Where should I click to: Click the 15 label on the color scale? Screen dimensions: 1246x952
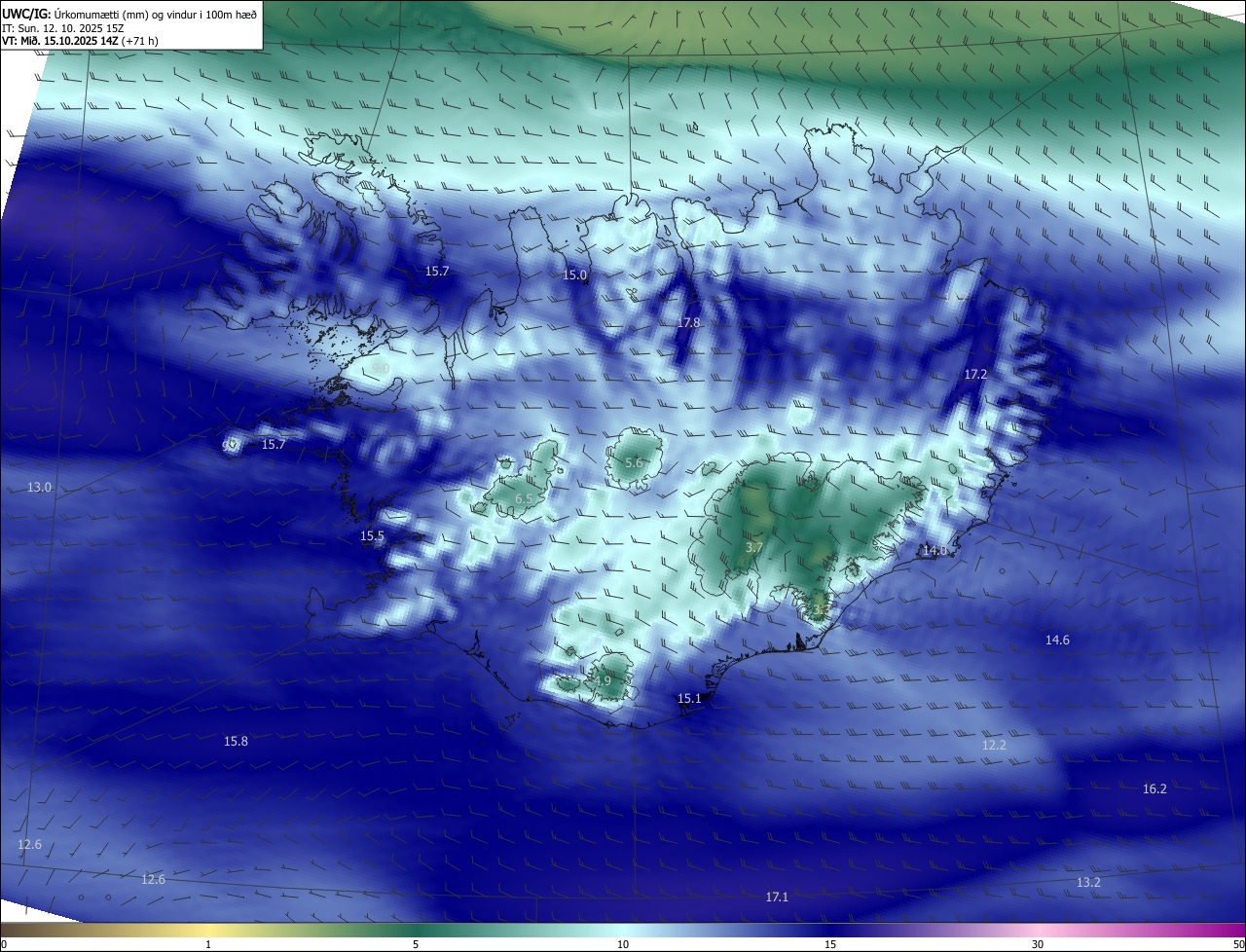point(830,944)
